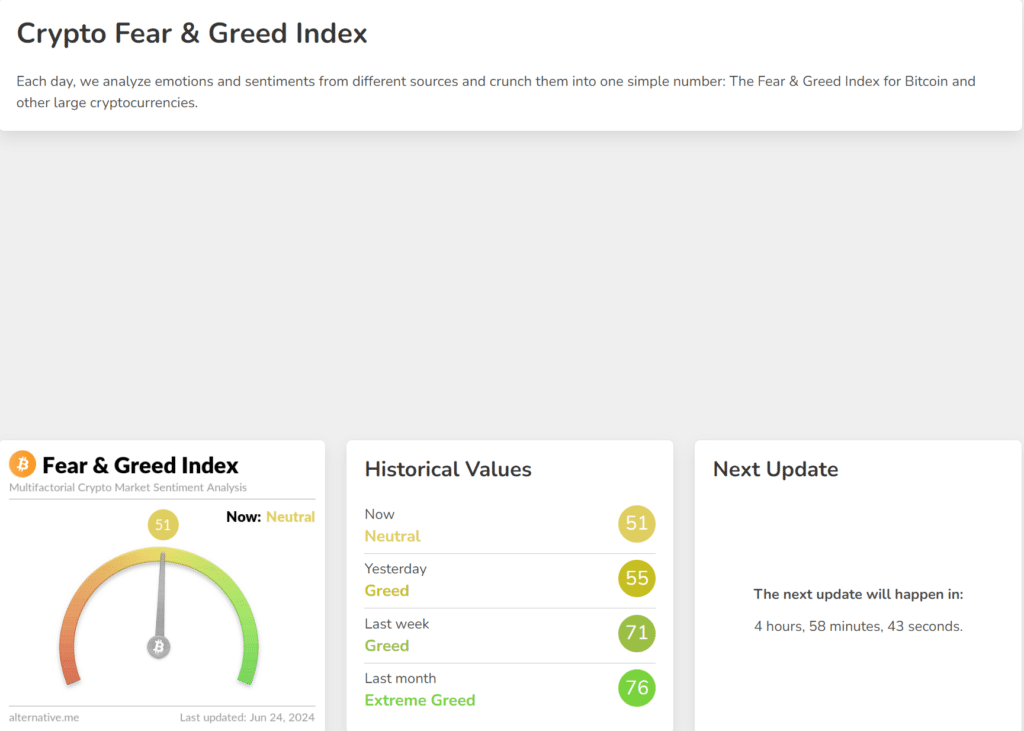Click the Last month row label
The height and width of the screenshot is (731, 1024).
[400, 678]
